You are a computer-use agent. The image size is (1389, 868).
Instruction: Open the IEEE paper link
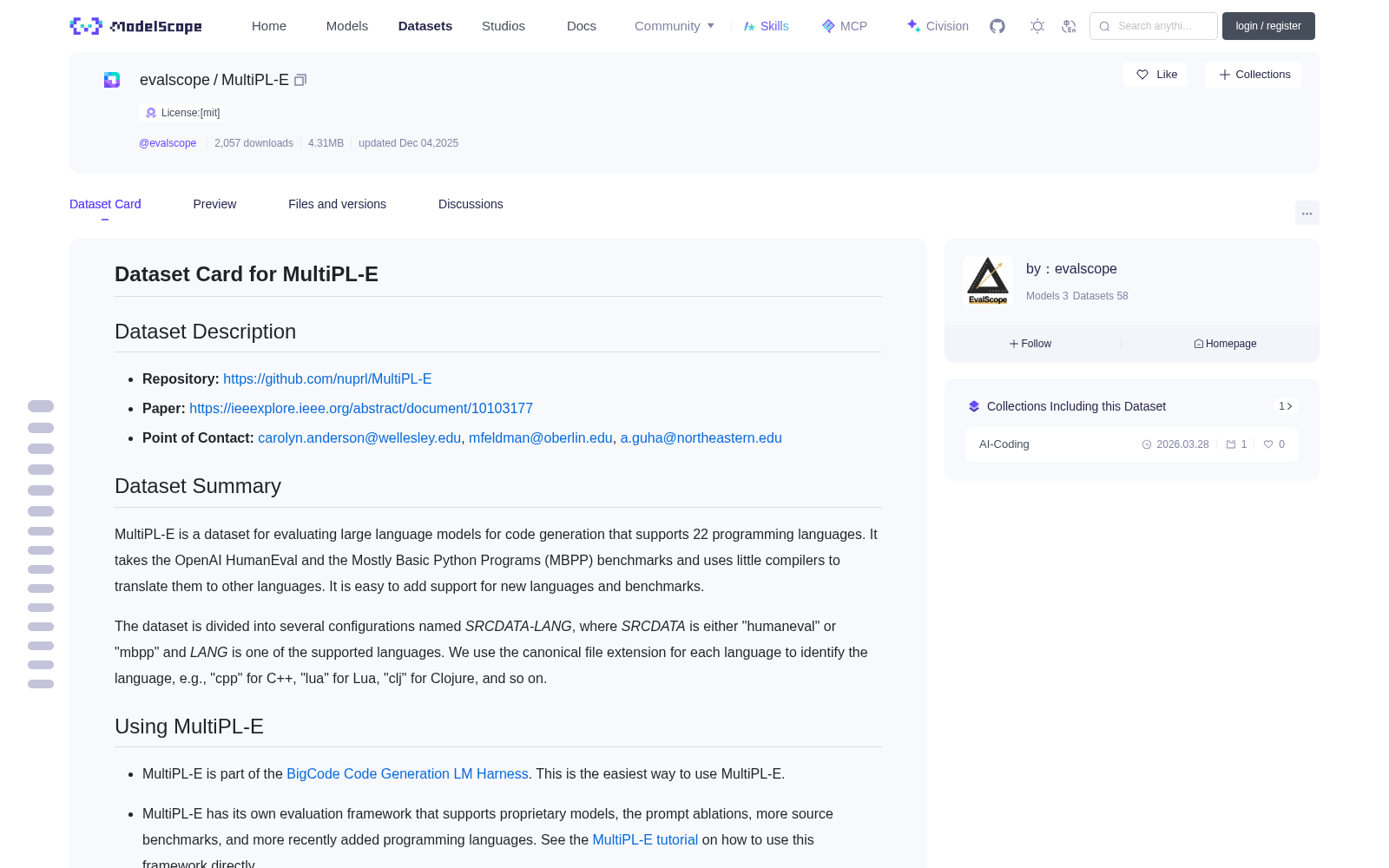pyautogui.click(x=361, y=409)
